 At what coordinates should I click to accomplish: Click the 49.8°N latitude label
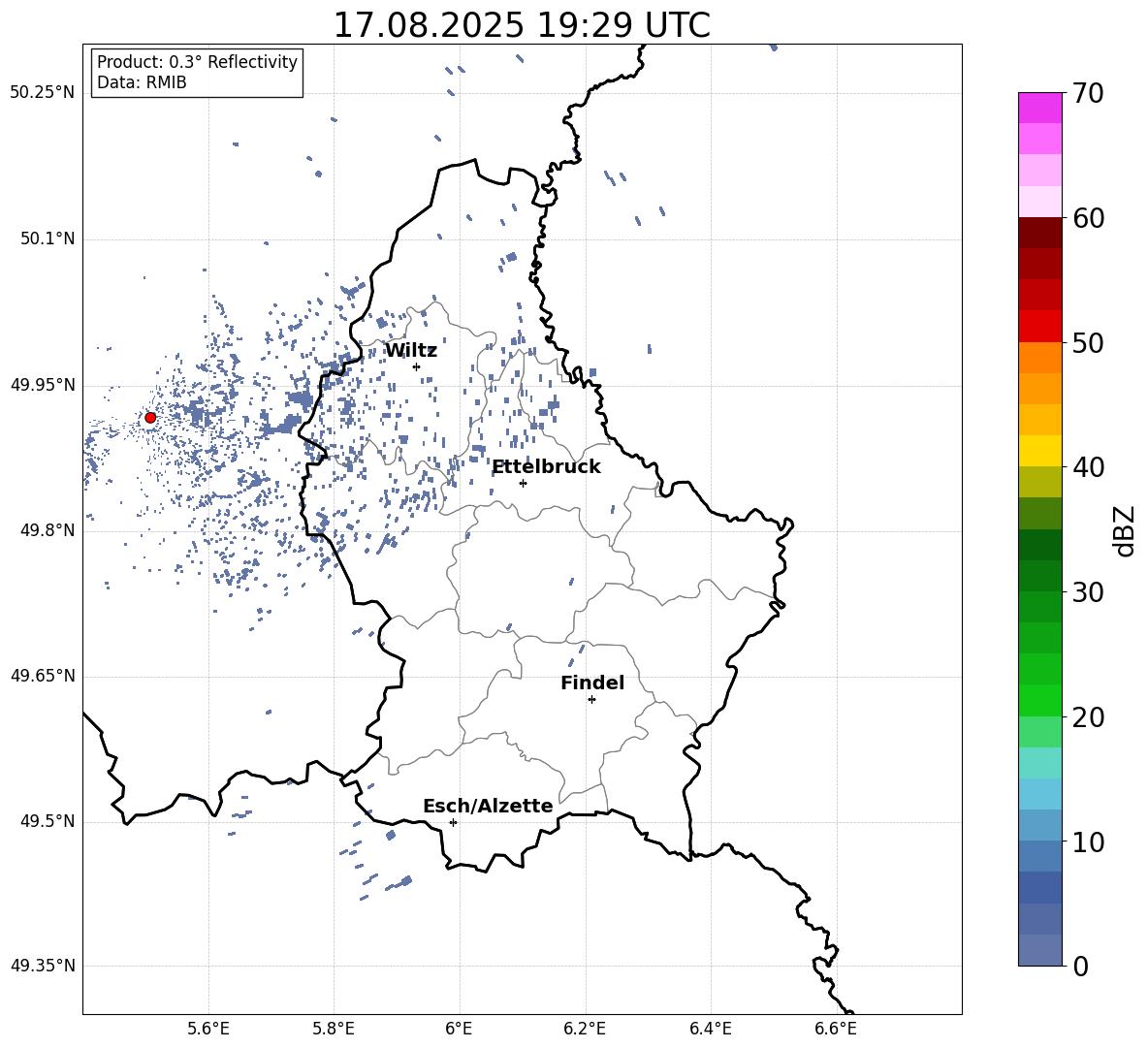(48, 530)
